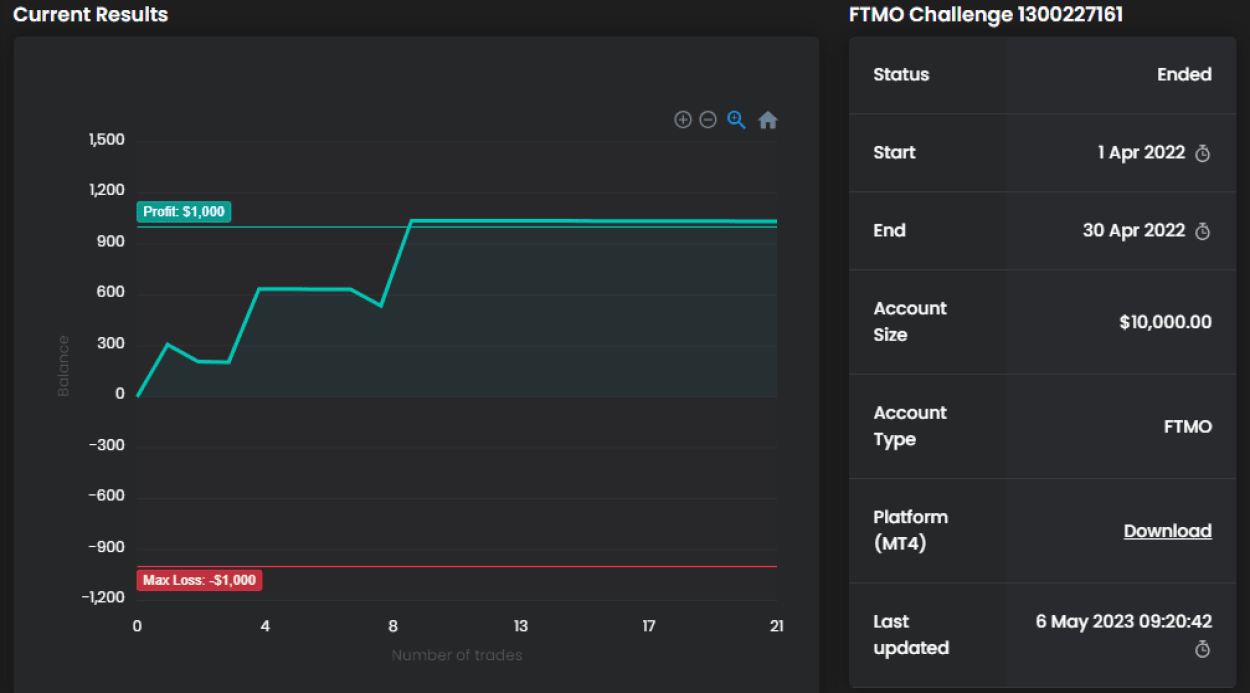Click the clock icon beside End date
This screenshot has width=1250, height=693.
point(1203,232)
